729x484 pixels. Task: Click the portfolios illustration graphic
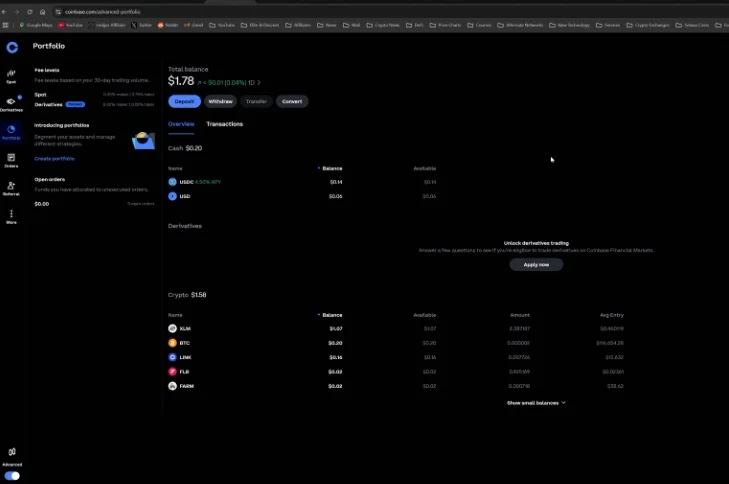(x=143, y=140)
